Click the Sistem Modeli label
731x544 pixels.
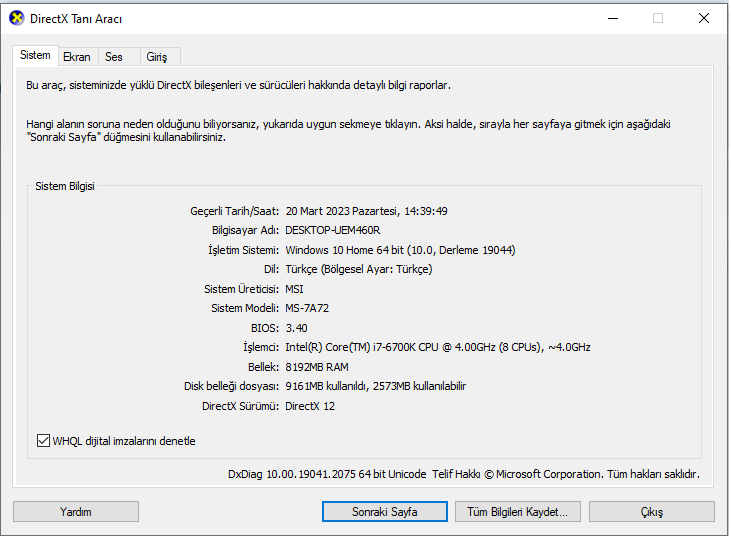(x=245, y=309)
